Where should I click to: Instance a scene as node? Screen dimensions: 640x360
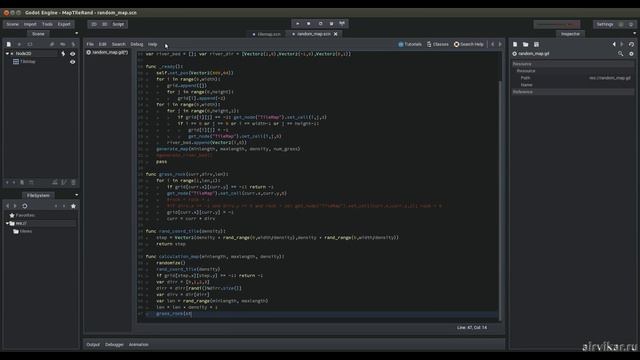(x=19, y=44)
